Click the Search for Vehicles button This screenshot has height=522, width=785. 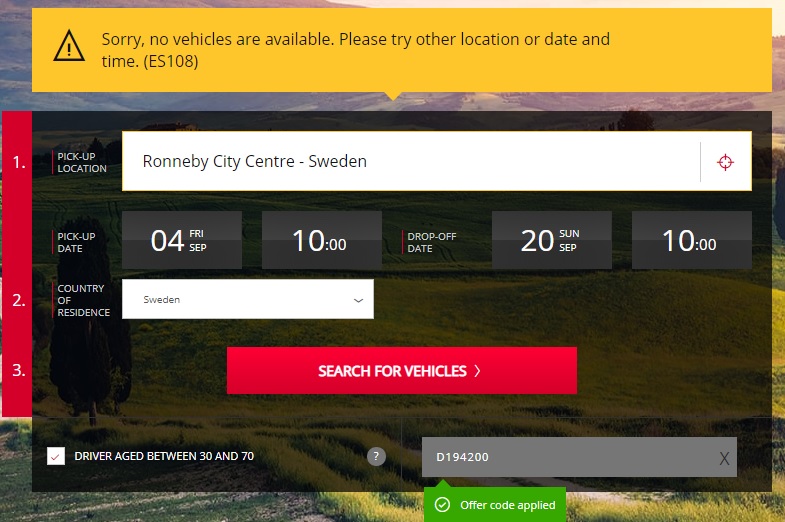click(x=401, y=371)
